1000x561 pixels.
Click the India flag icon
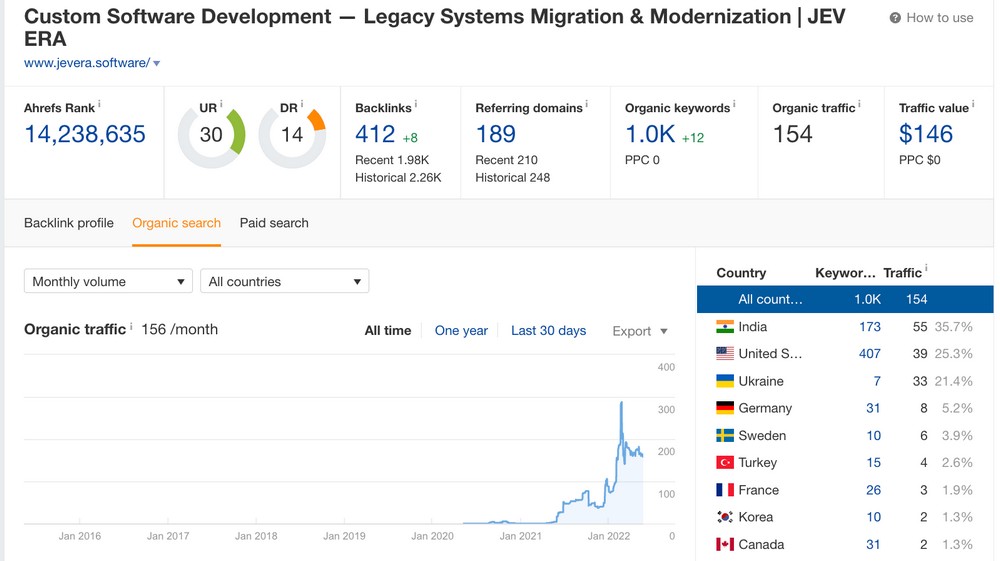tap(725, 326)
